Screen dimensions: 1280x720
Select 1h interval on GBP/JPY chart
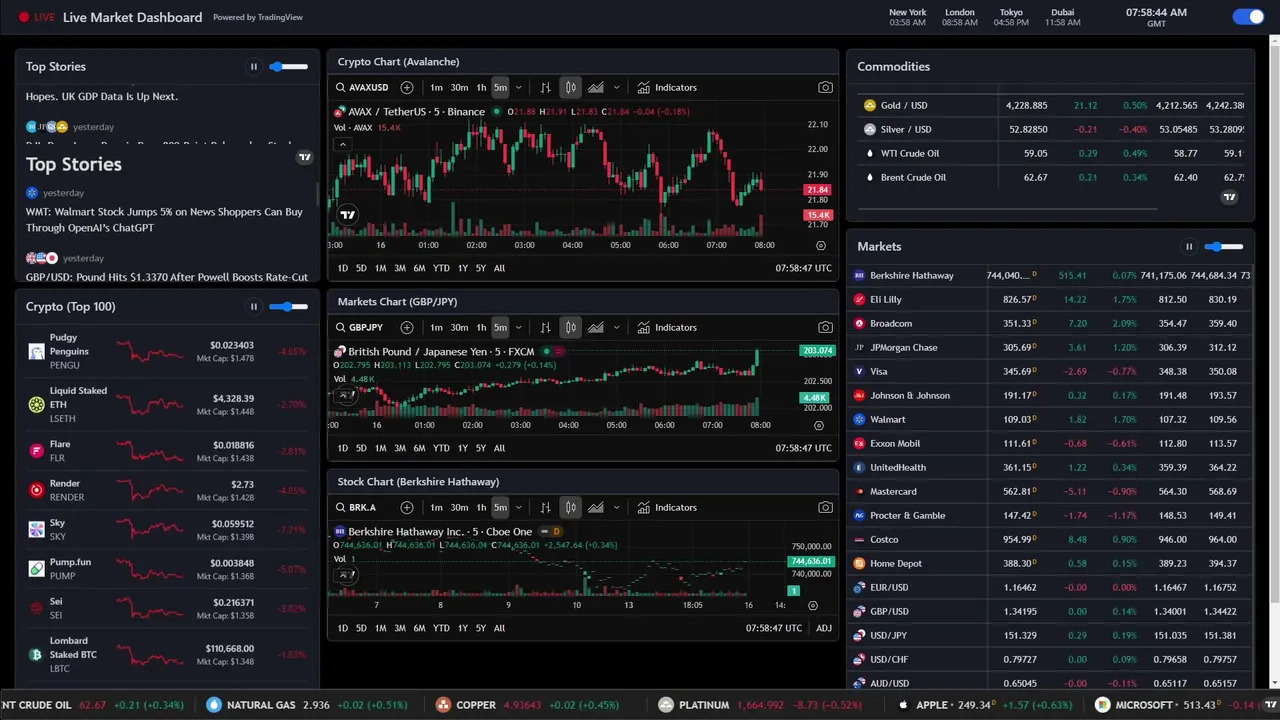[481, 327]
